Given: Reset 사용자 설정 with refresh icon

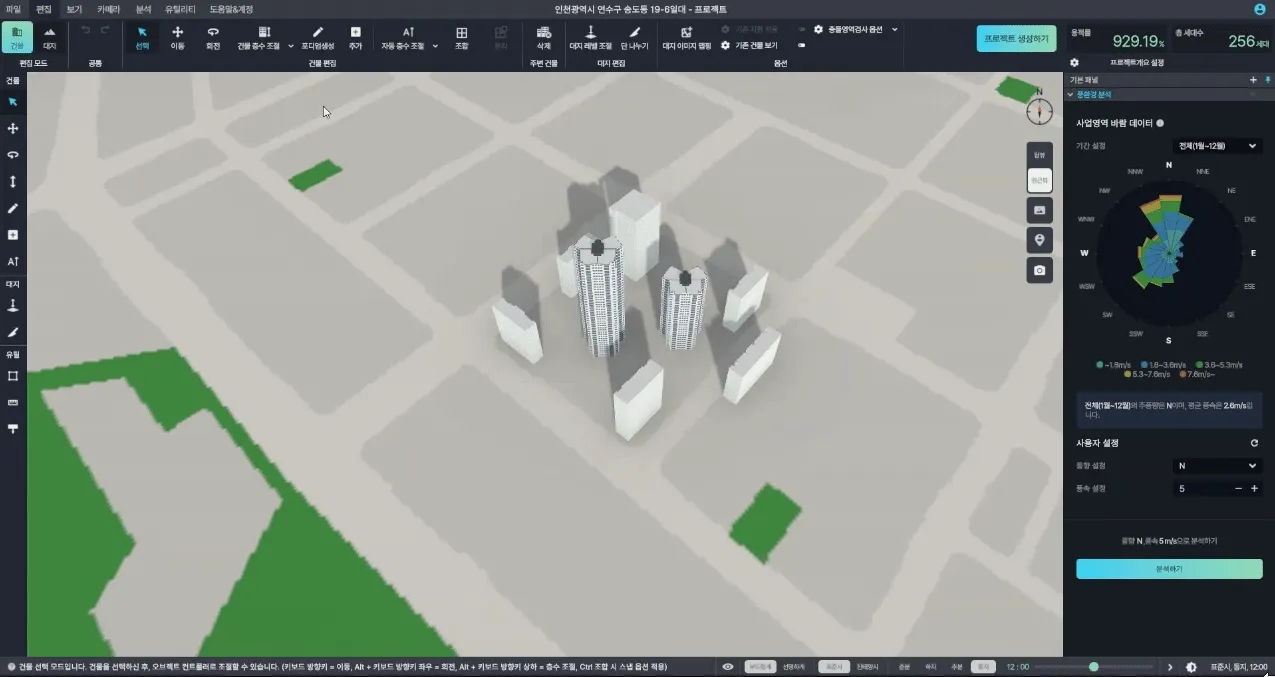Looking at the screenshot, I should pyautogui.click(x=1254, y=443).
